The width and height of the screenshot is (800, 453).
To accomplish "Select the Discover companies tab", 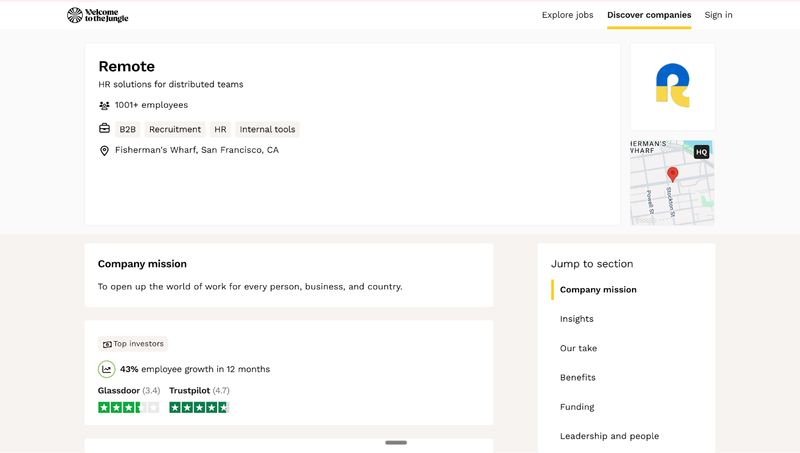I will (649, 15).
